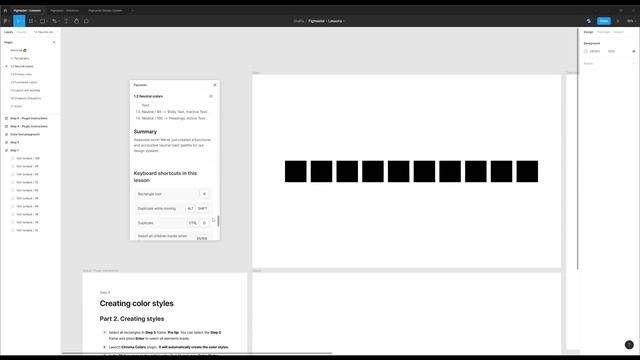Open the multiplayer tools icon

pos(589,21)
